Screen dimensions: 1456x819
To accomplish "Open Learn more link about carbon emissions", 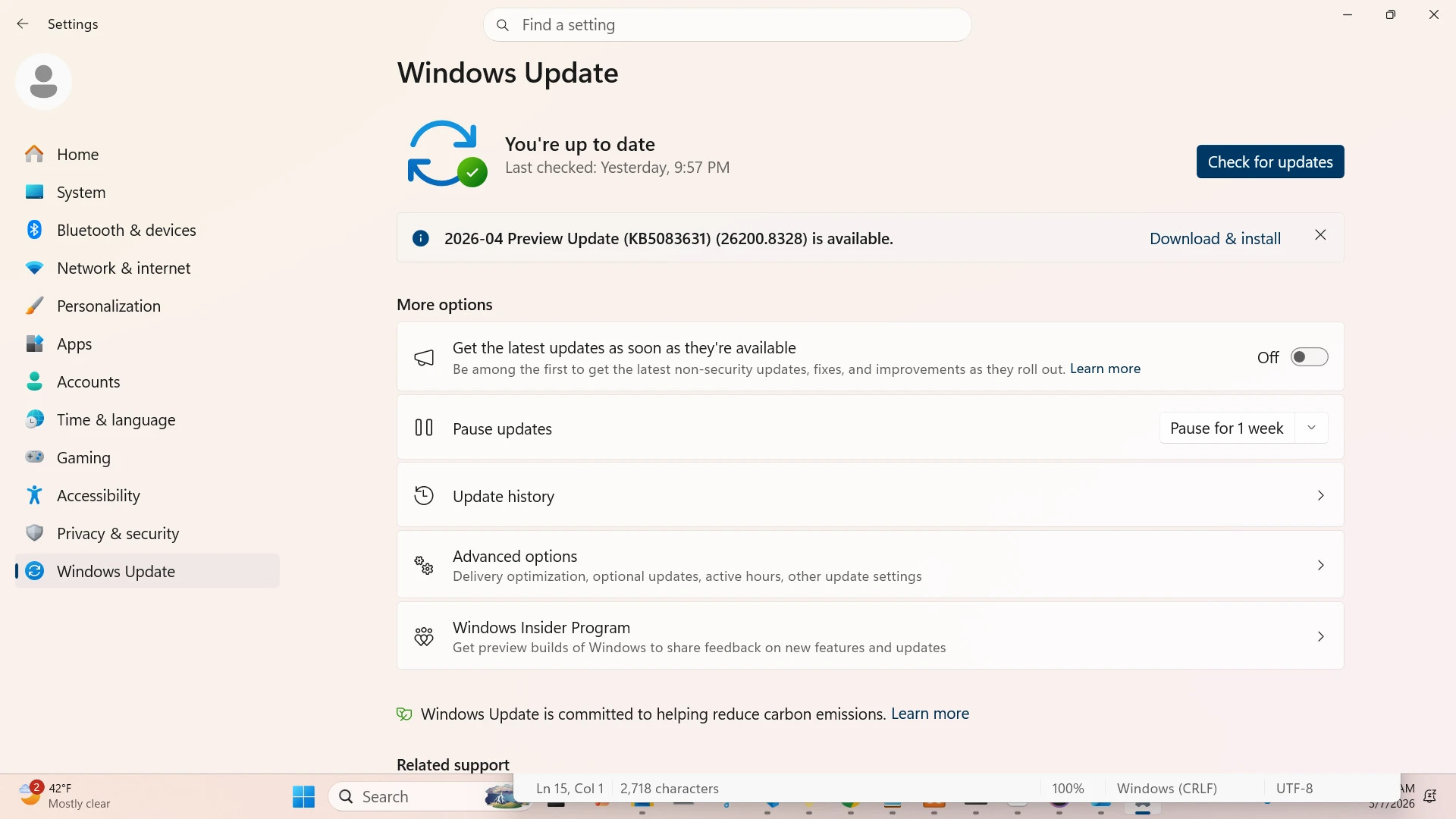I will coord(930,714).
